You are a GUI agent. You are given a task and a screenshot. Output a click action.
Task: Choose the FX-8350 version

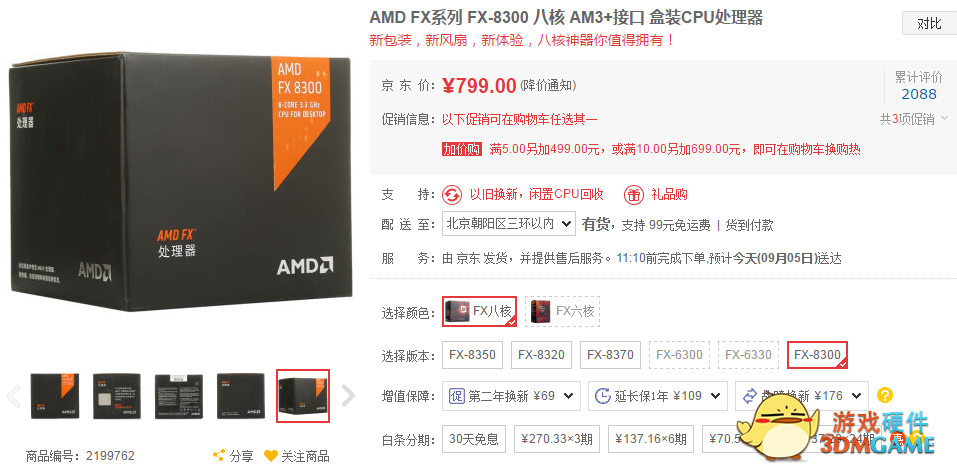(x=472, y=355)
